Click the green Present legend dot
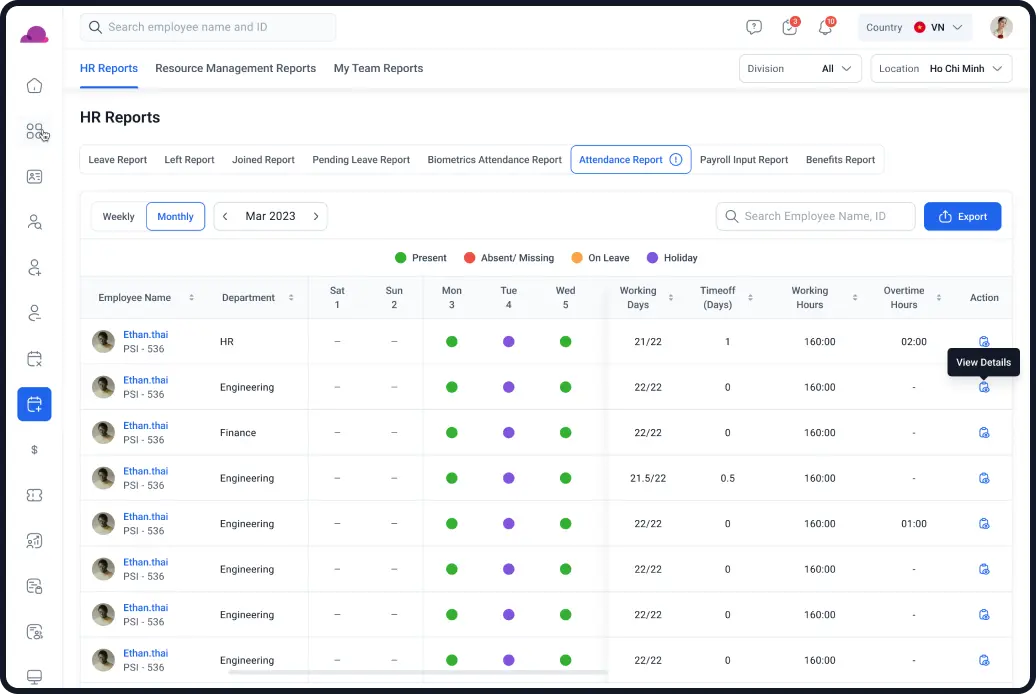The image size is (1036, 694). (400, 258)
